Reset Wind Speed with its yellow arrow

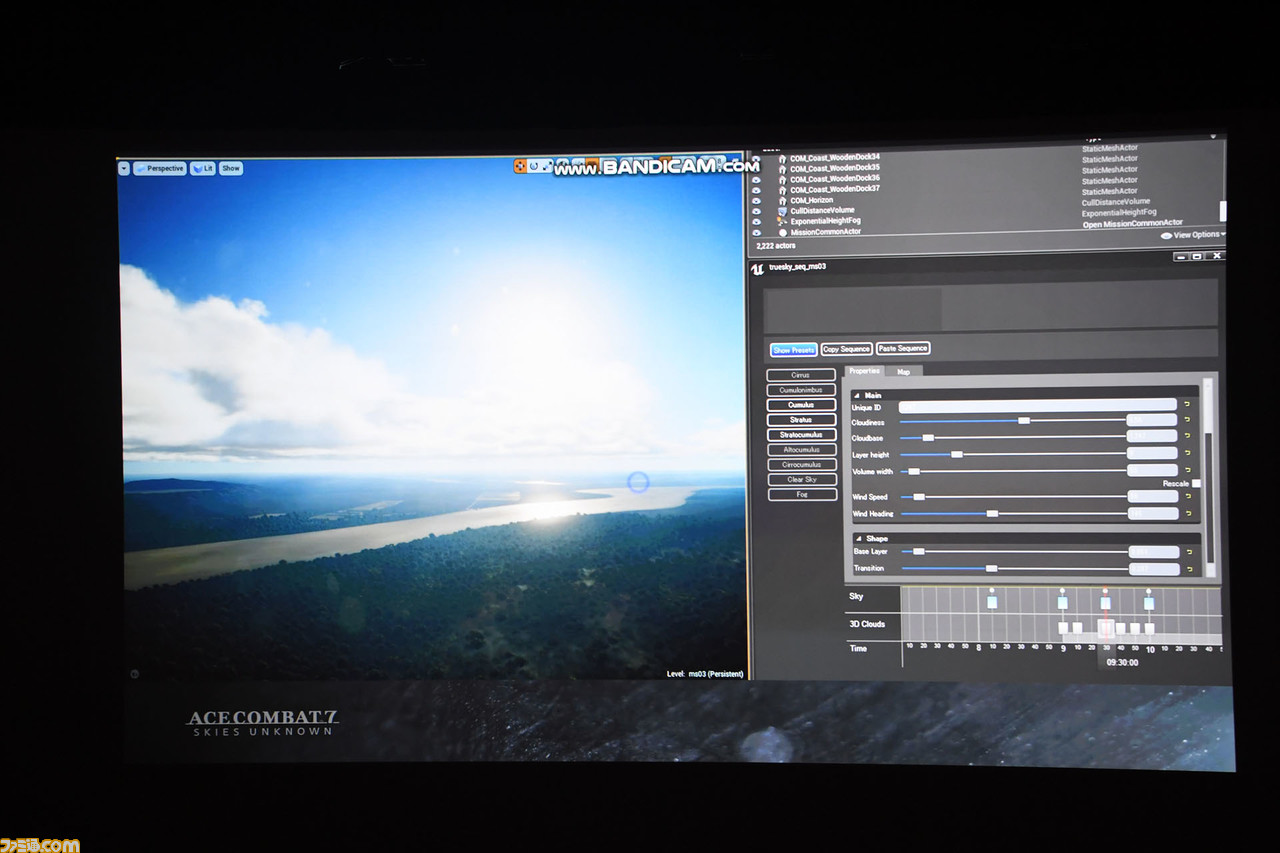pos(1188,496)
